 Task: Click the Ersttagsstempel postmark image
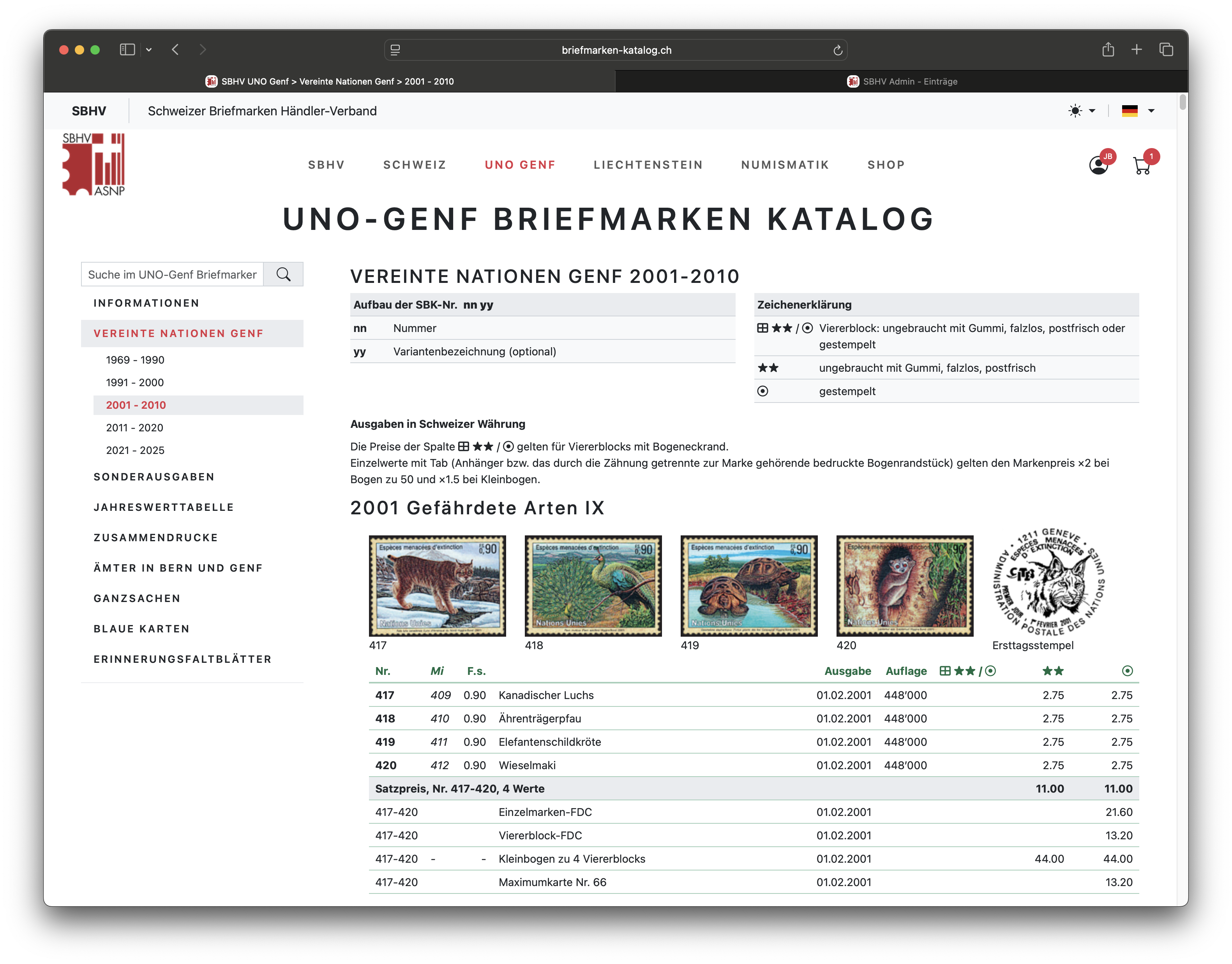pyautogui.click(x=1048, y=582)
